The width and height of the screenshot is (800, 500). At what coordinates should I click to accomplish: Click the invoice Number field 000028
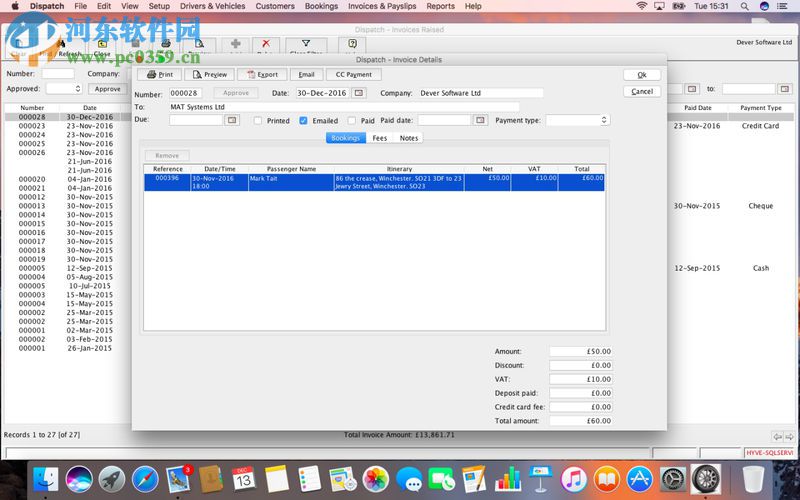(x=185, y=93)
